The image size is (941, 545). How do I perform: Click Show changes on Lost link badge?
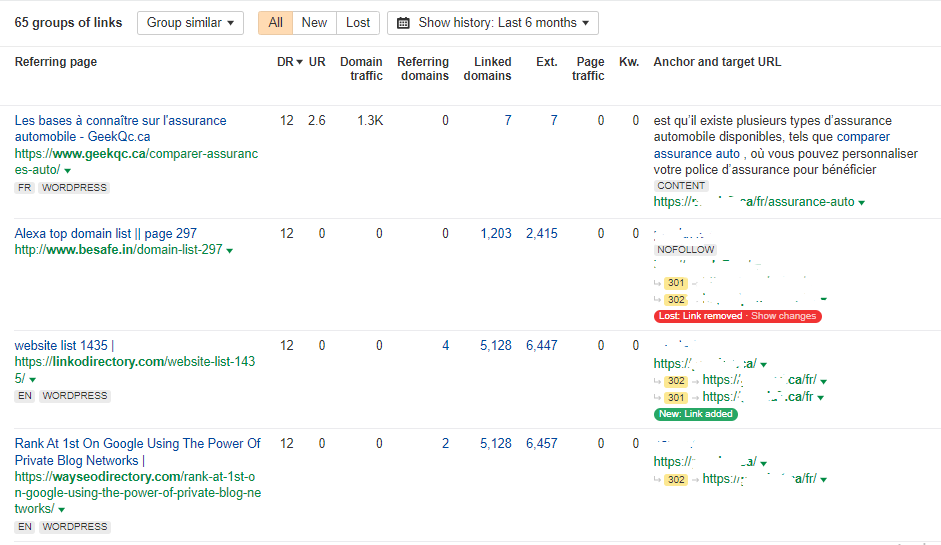click(783, 316)
